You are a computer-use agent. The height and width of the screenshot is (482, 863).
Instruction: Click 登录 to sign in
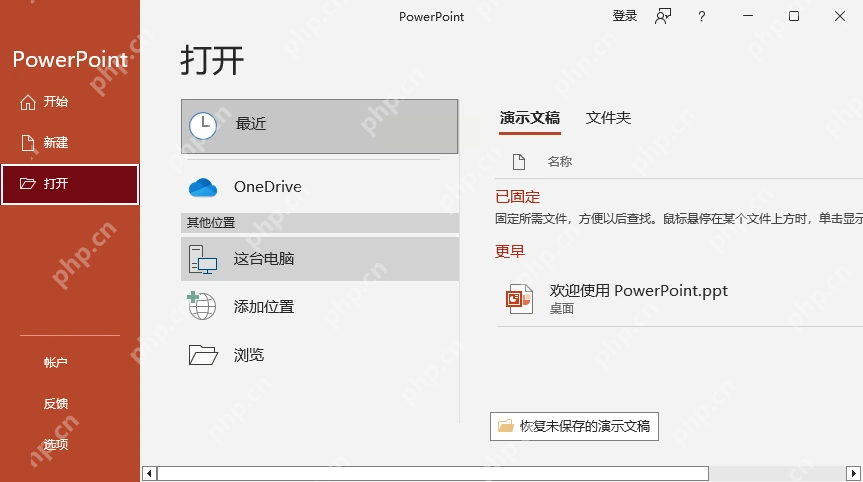coord(625,16)
